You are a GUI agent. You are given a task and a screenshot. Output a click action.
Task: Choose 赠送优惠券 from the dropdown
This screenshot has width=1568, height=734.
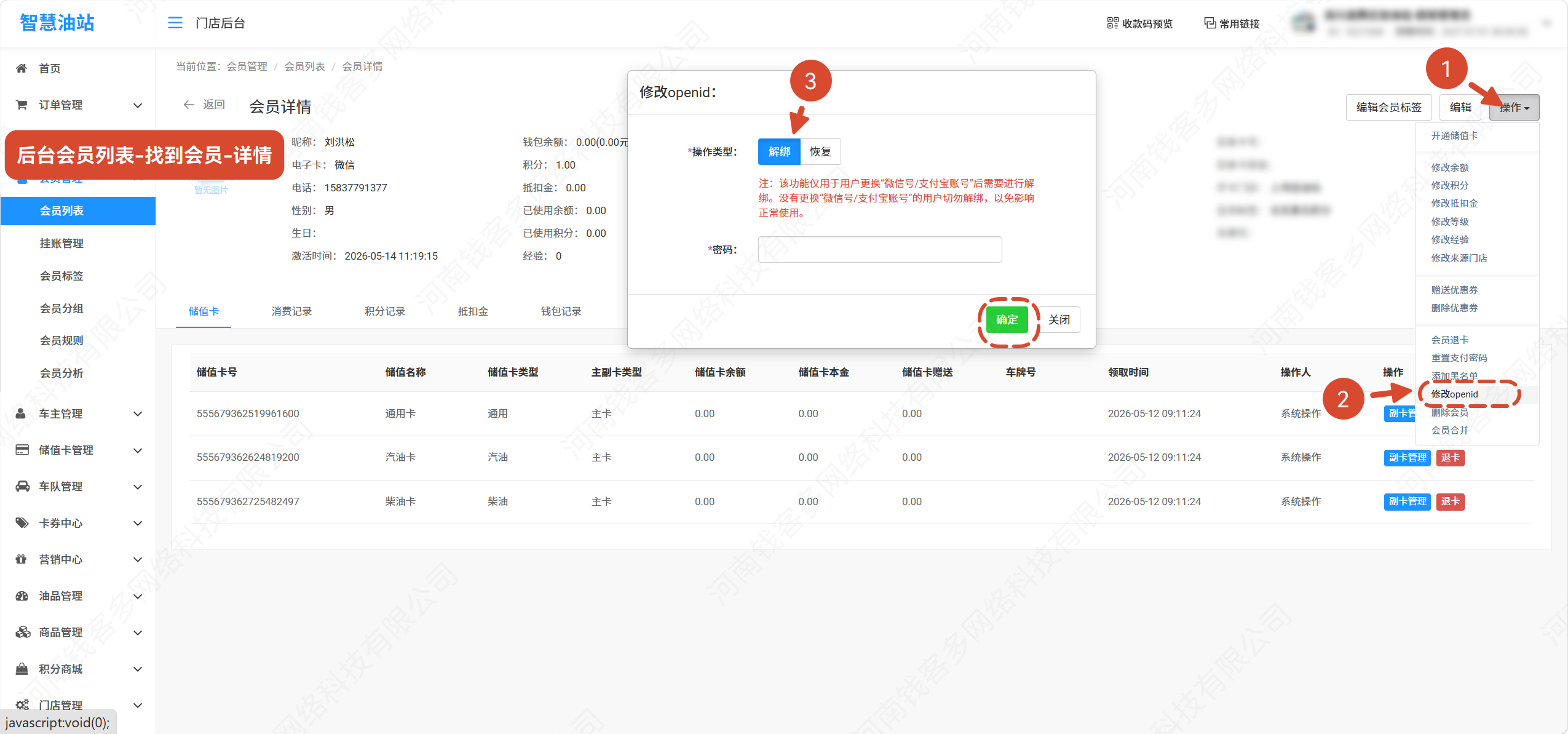click(x=1455, y=290)
